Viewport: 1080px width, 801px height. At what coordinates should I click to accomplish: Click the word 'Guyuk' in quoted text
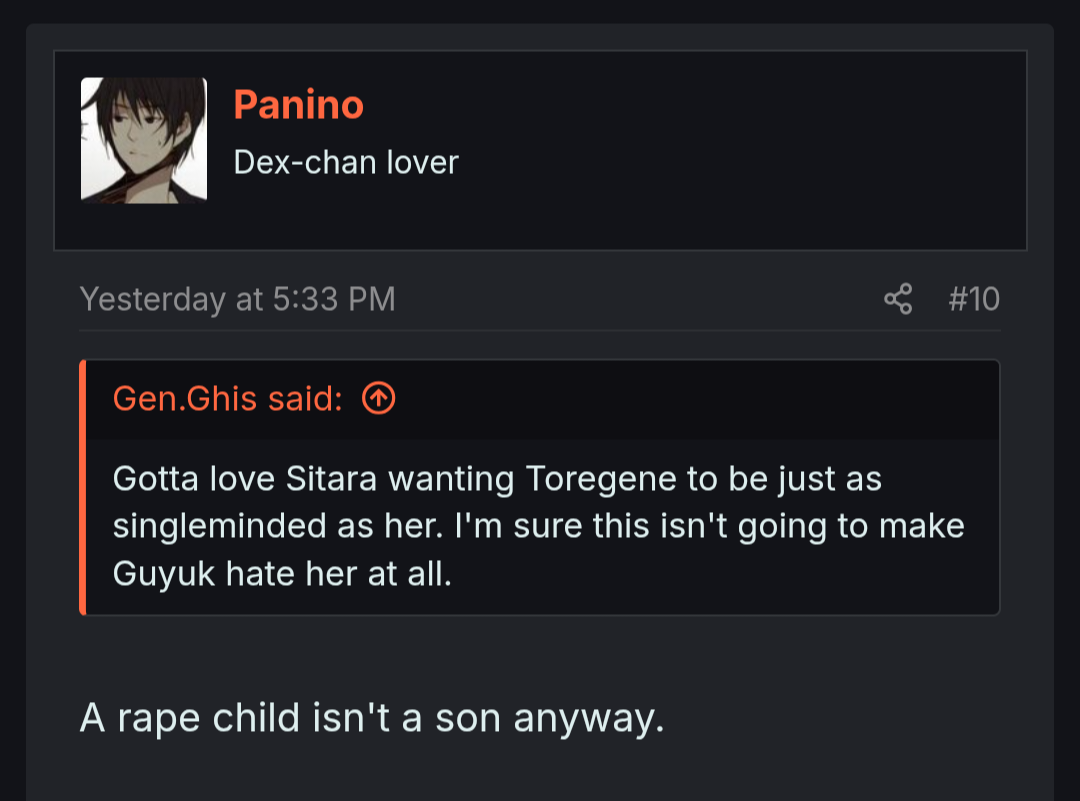tap(164, 574)
